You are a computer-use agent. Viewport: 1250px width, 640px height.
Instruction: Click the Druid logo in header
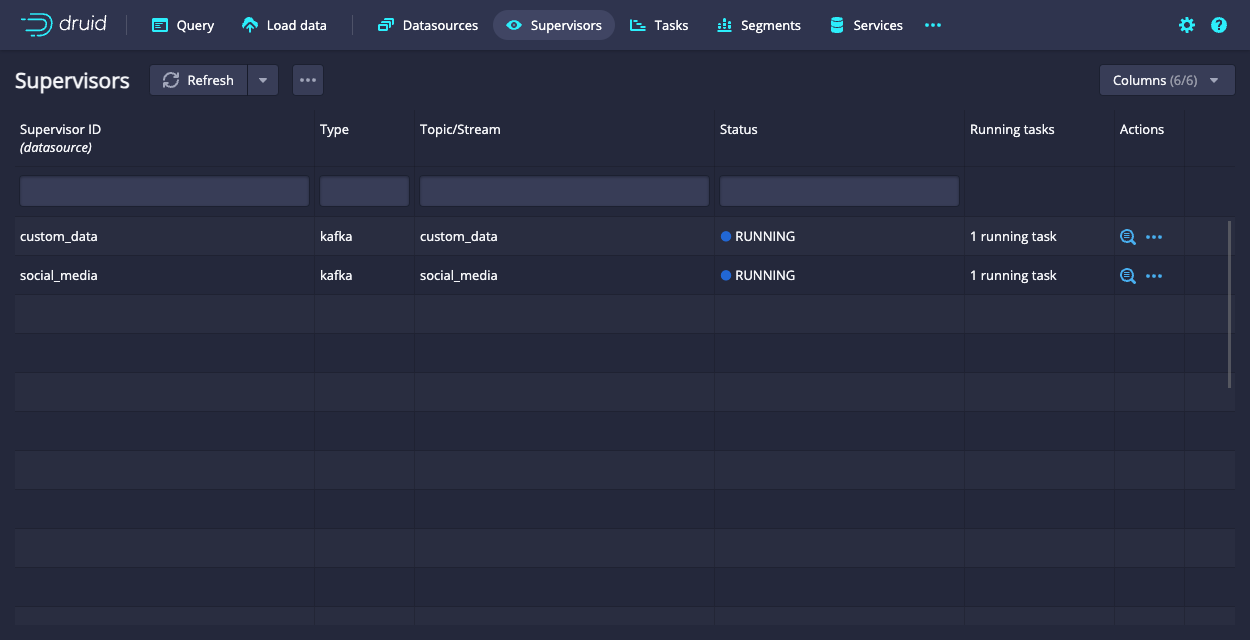pos(63,25)
